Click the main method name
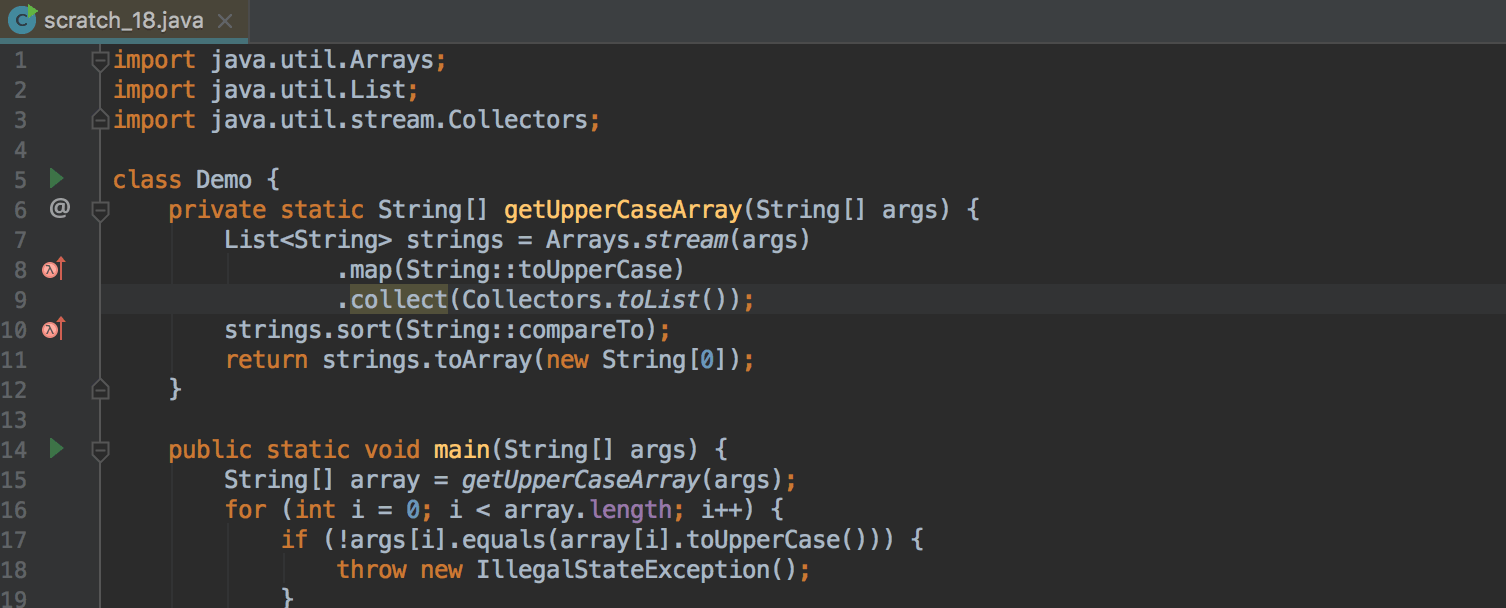This screenshot has width=1506, height=608. click(x=462, y=449)
